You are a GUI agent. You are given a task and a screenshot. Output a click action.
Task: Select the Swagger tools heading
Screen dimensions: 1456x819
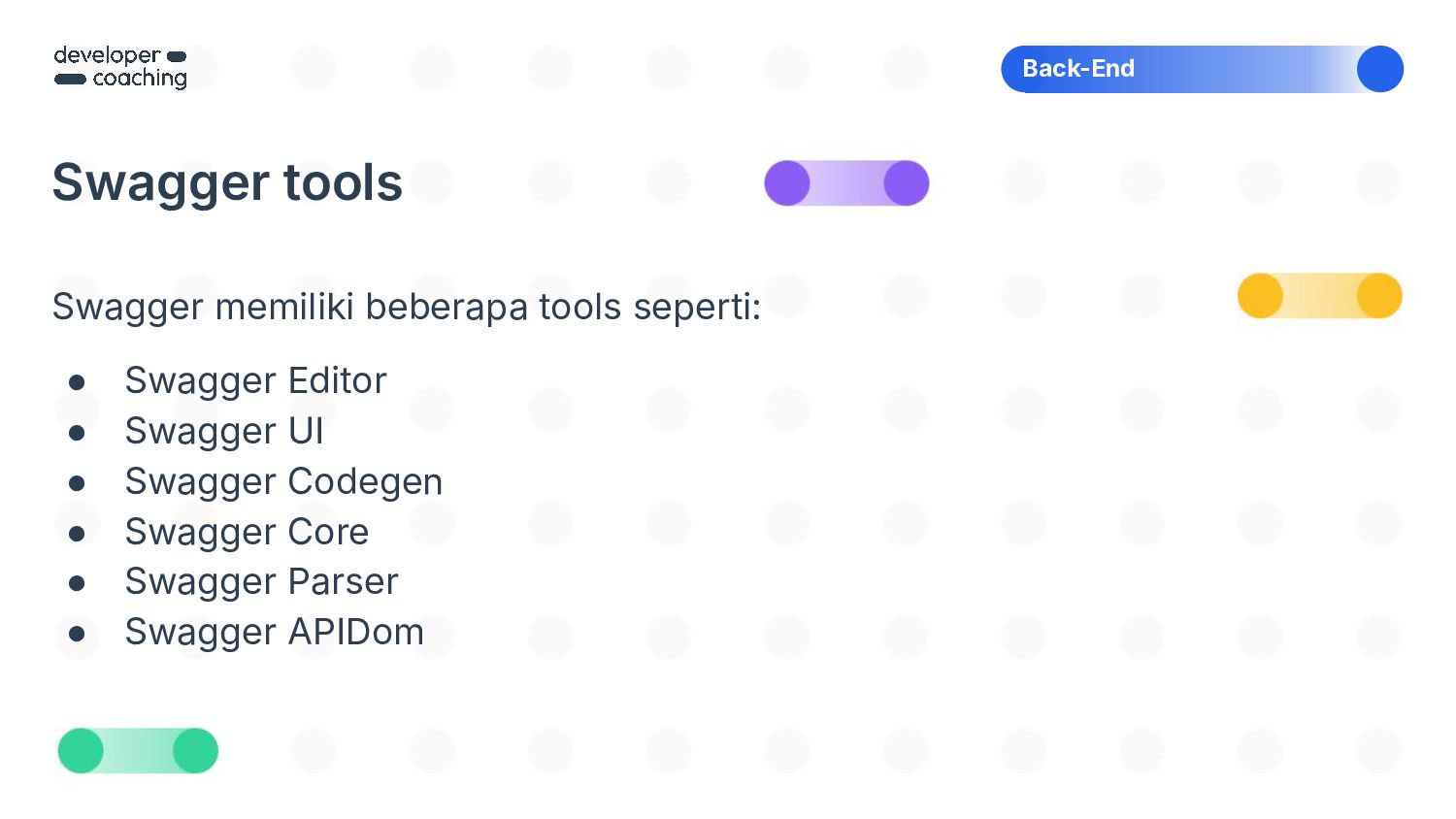[x=227, y=183]
